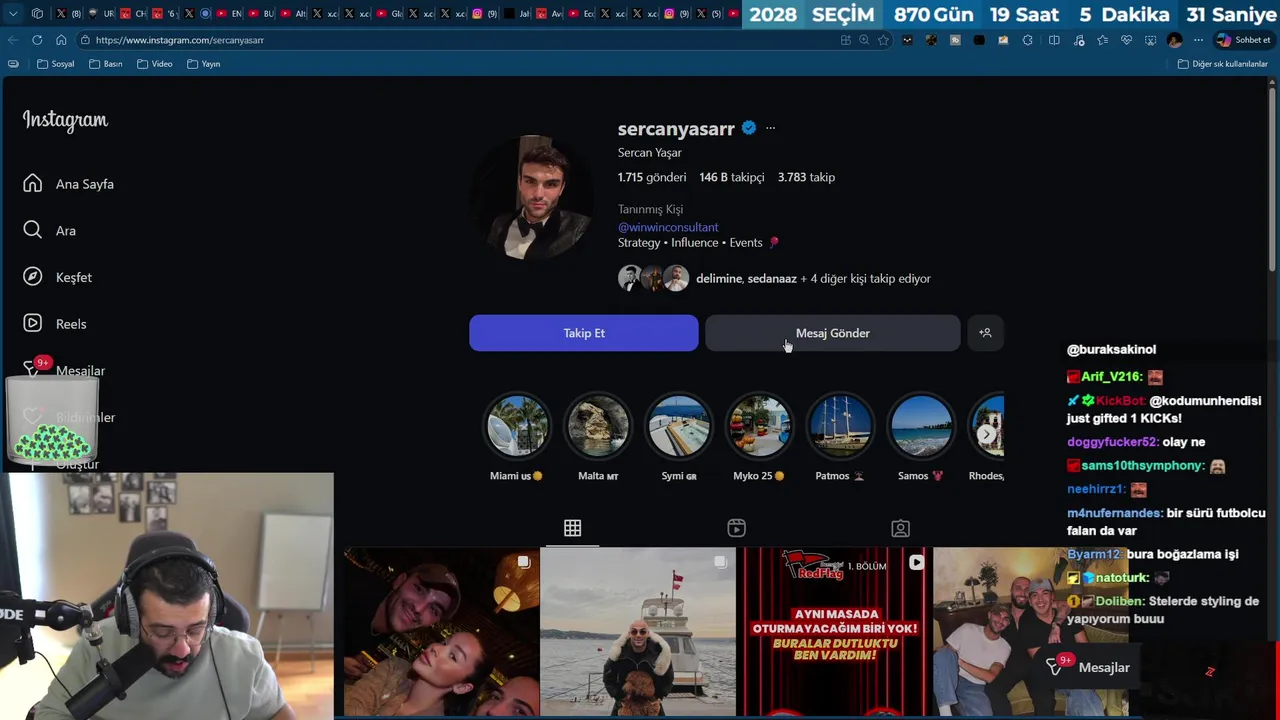
Task: Open Keşfet explore page
Action: [58, 277]
